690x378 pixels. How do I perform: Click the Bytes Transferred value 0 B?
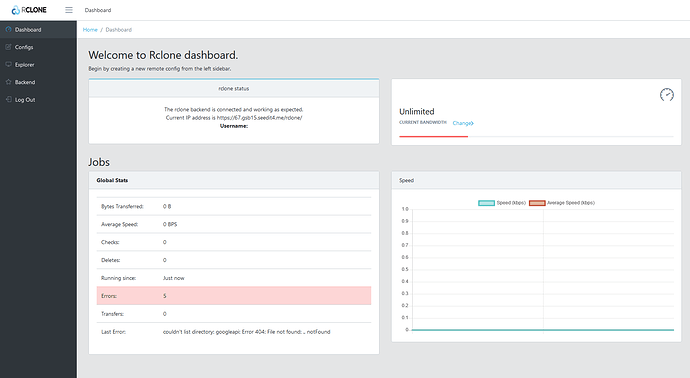pyautogui.click(x=167, y=206)
